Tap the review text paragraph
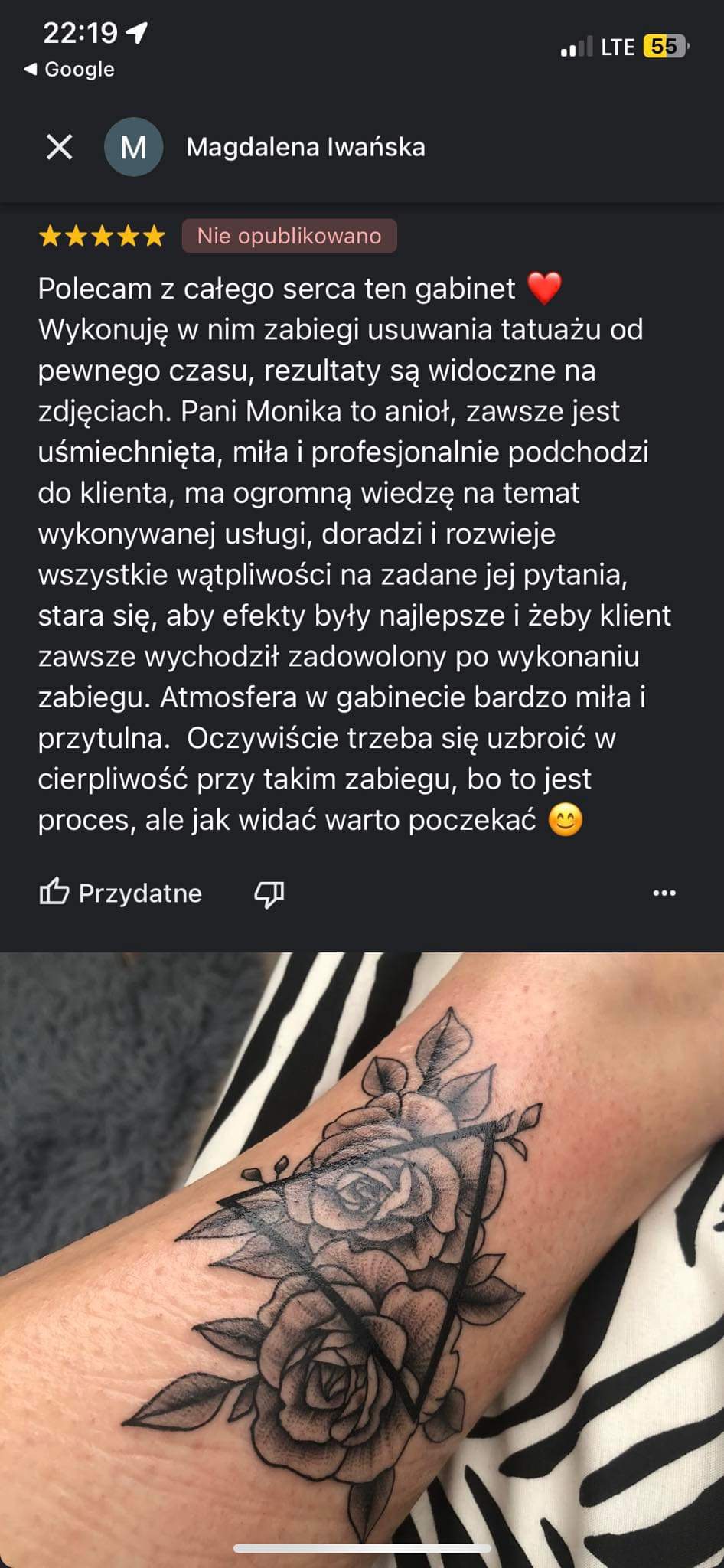724x1568 pixels. pyautogui.click(x=354, y=554)
